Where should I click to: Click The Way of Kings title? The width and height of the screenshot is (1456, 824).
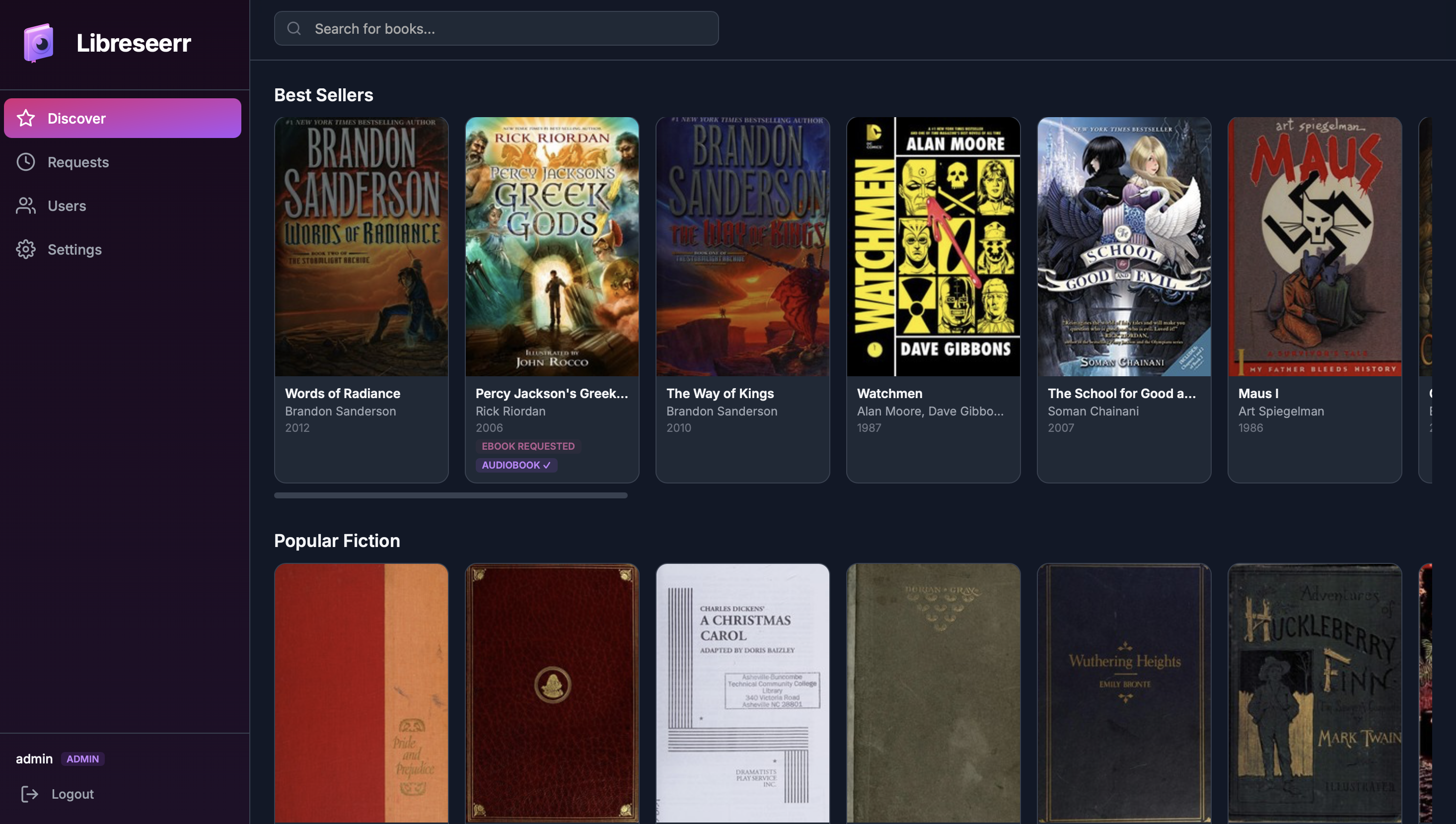point(720,393)
